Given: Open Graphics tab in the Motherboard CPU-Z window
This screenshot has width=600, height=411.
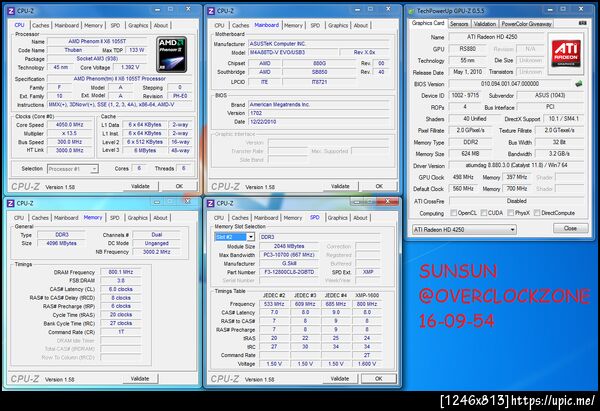Looking at the screenshot, I should click(x=338, y=25).
